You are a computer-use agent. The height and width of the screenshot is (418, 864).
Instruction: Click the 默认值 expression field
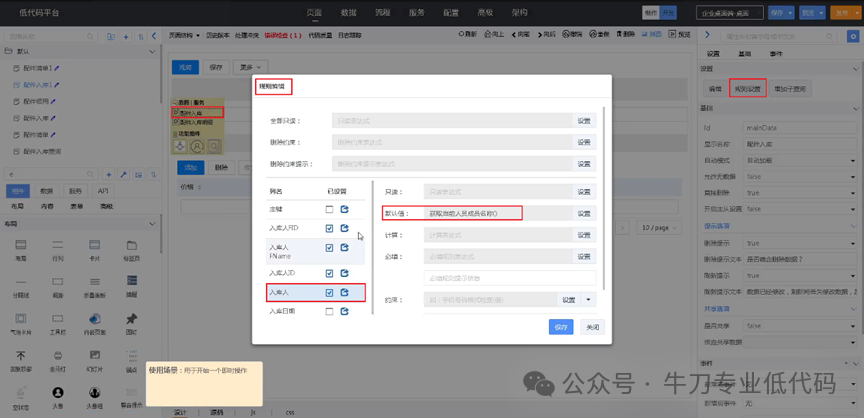click(499, 214)
